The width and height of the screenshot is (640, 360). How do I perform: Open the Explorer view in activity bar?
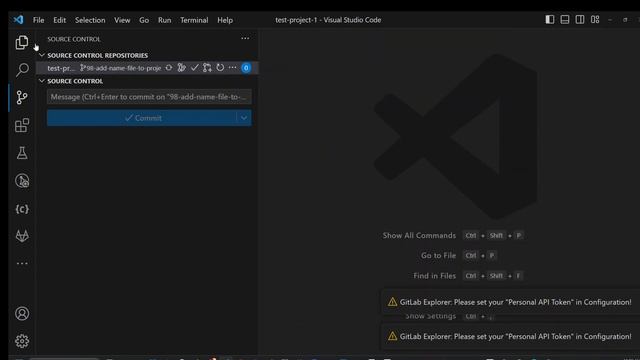pyautogui.click(x=22, y=42)
